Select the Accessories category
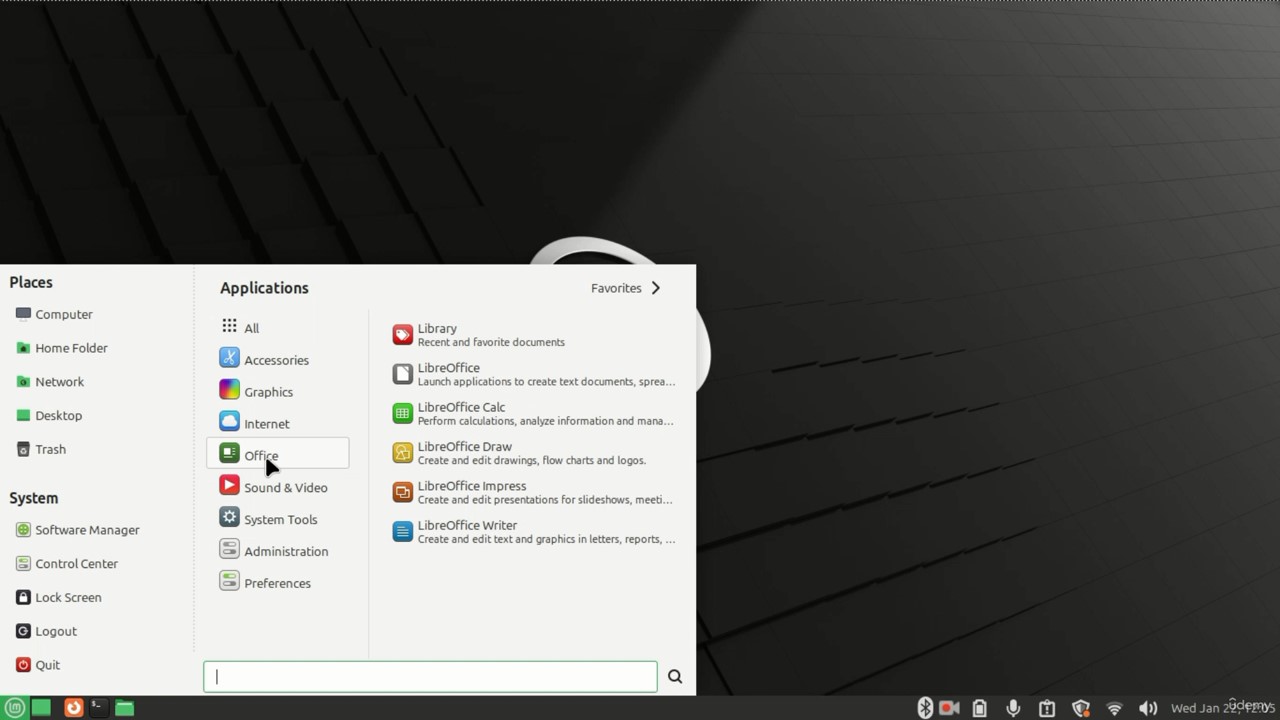The height and width of the screenshot is (720, 1280). point(277,359)
